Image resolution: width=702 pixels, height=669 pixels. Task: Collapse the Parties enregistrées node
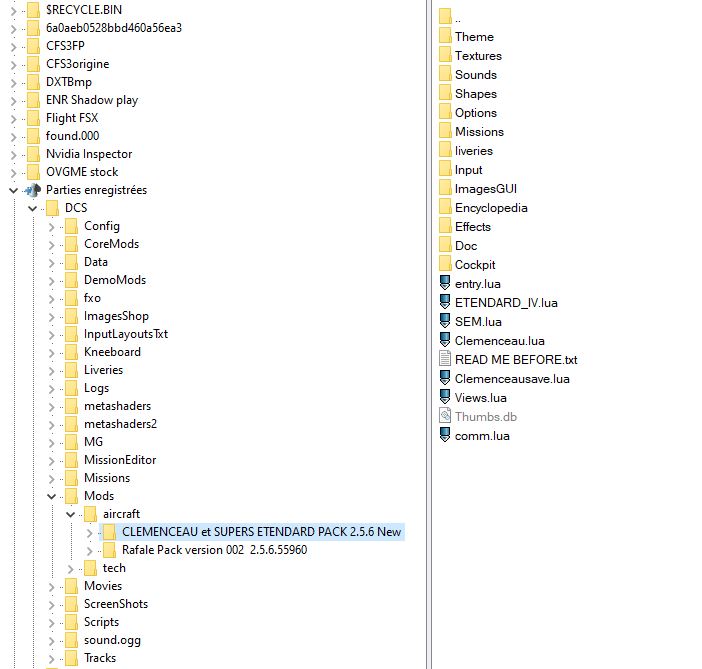coord(13,190)
